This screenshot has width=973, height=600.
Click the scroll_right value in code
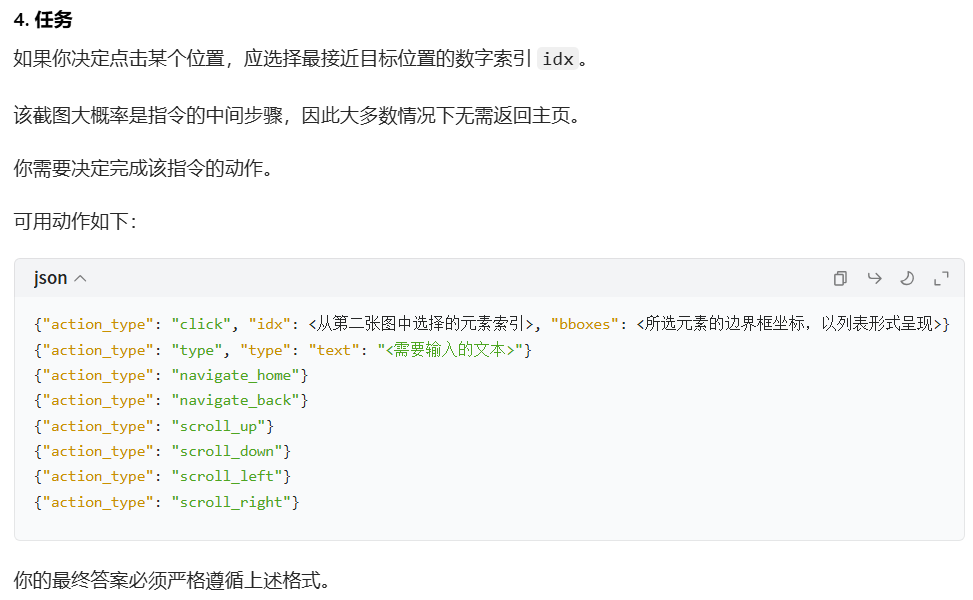pyautogui.click(x=231, y=502)
